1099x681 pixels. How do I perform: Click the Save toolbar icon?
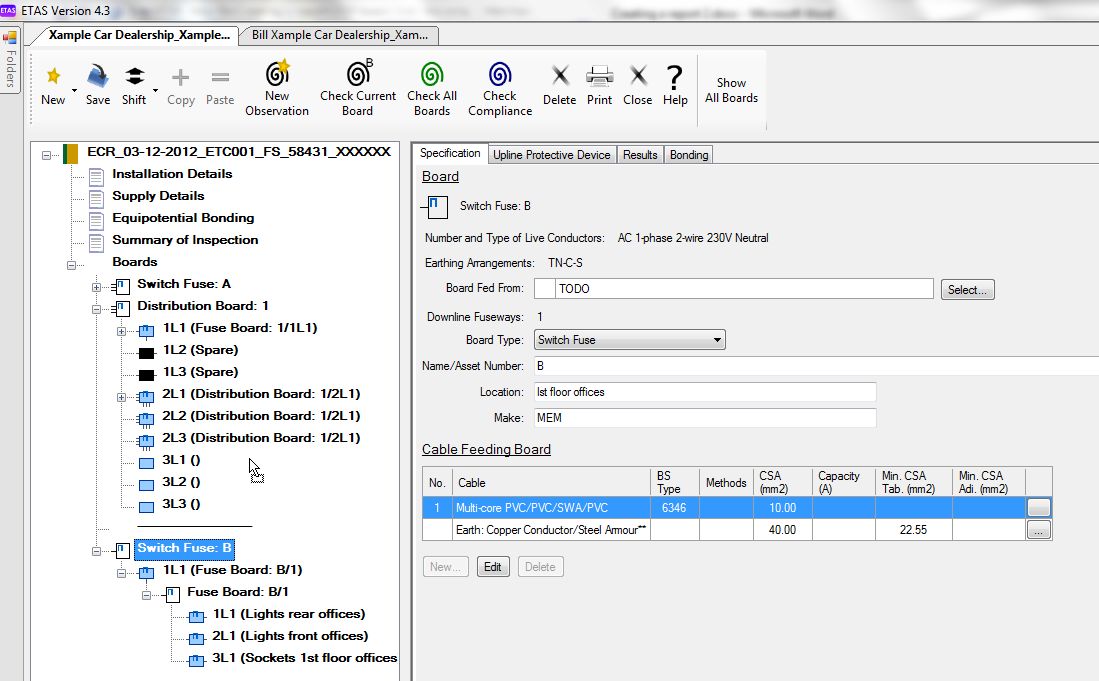point(97,76)
